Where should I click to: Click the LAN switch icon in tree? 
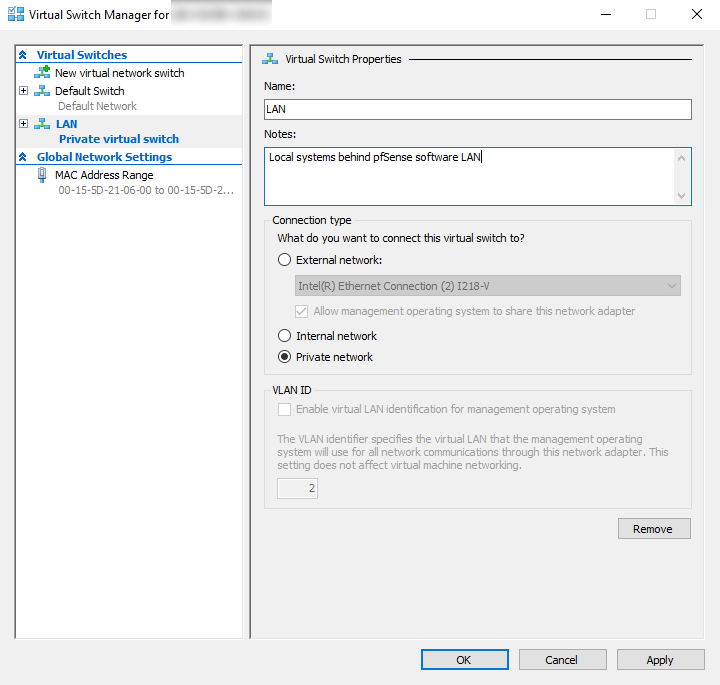(42, 124)
